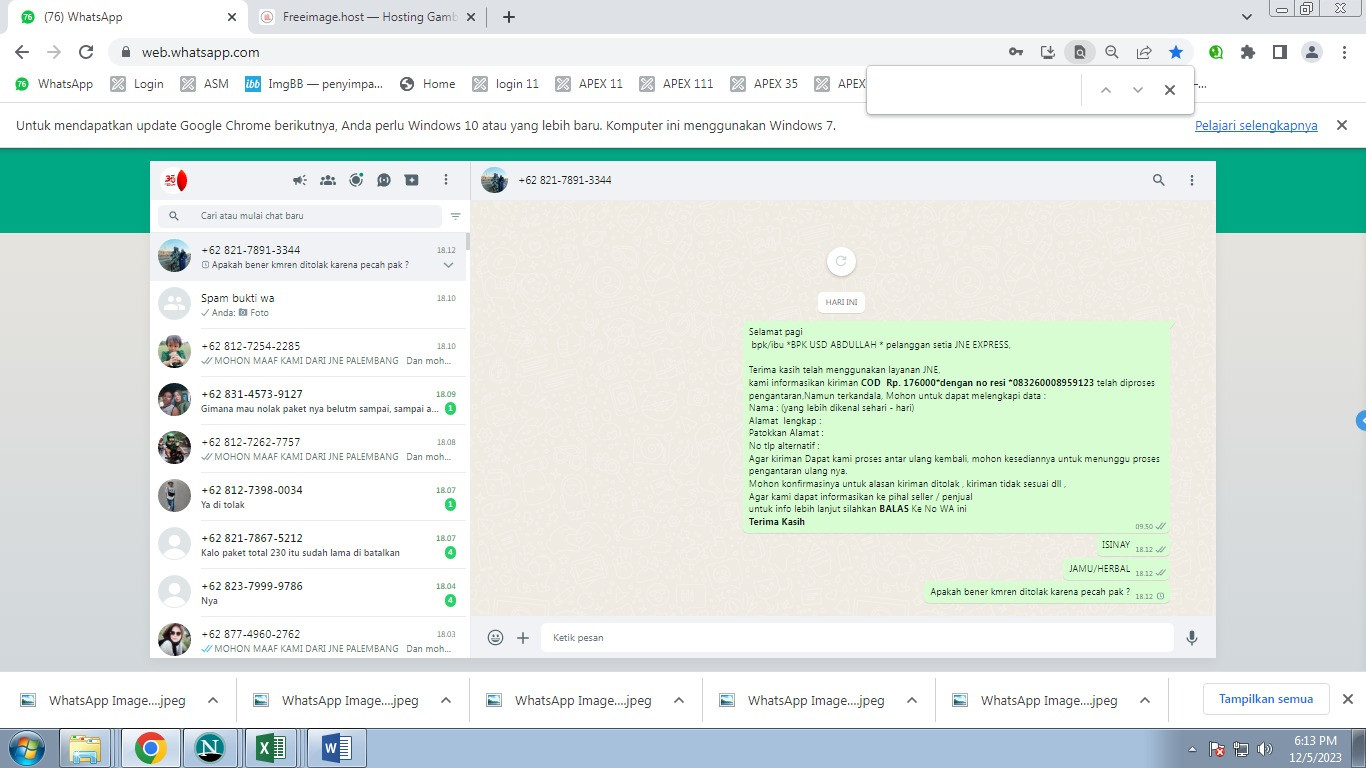
Task: Open the 'Spam bukti wa' group chat
Action: point(308,305)
